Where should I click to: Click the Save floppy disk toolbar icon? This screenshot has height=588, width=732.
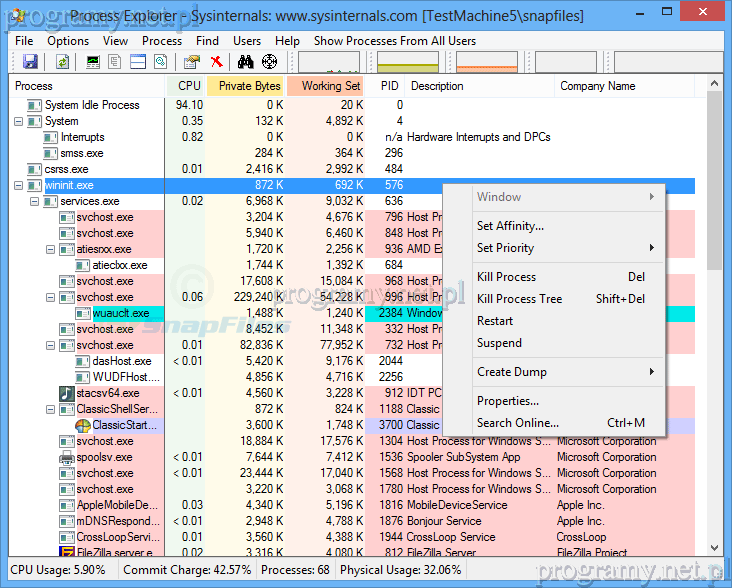coord(30,62)
